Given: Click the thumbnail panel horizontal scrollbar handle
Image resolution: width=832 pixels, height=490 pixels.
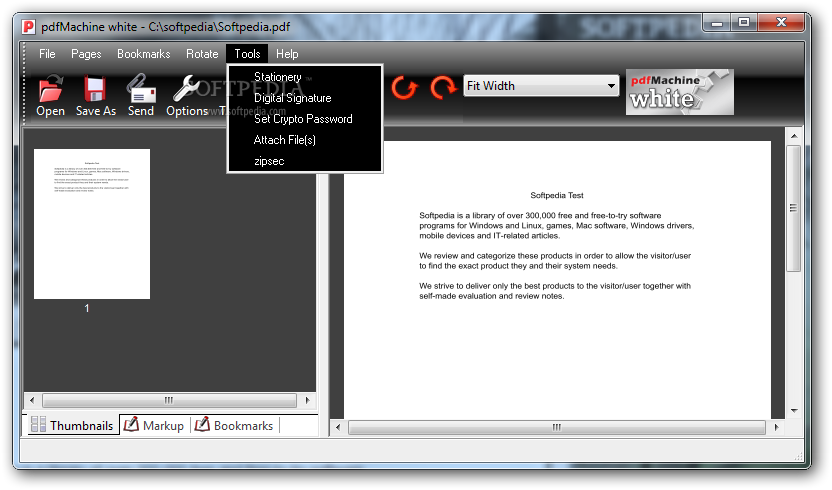Looking at the screenshot, I should pyautogui.click(x=169, y=400).
